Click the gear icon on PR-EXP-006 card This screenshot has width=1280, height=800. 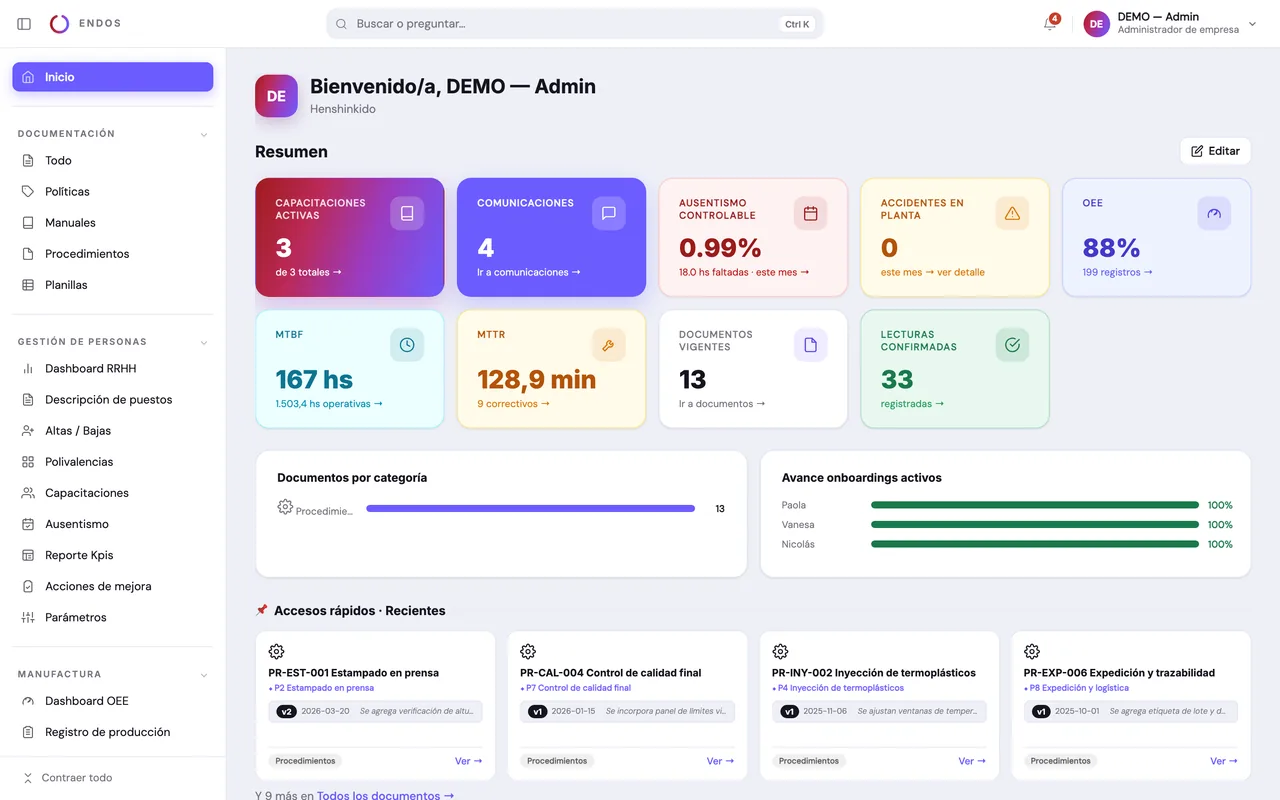(x=1032, y=651)
